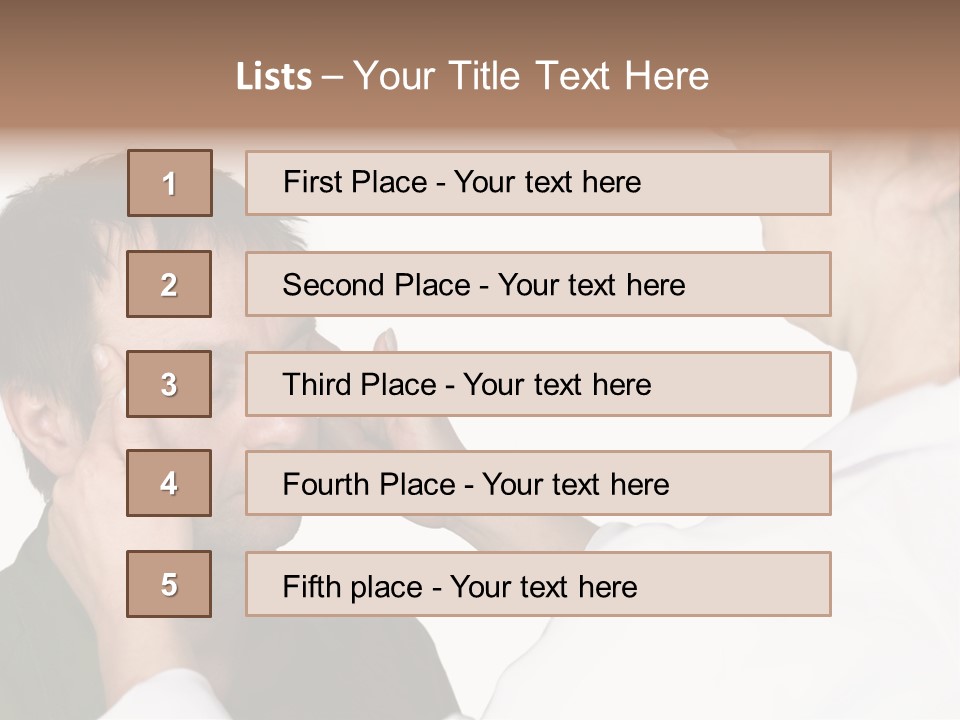Click the bold word Lists in title
960x720 pixels.
click(273, 77)
